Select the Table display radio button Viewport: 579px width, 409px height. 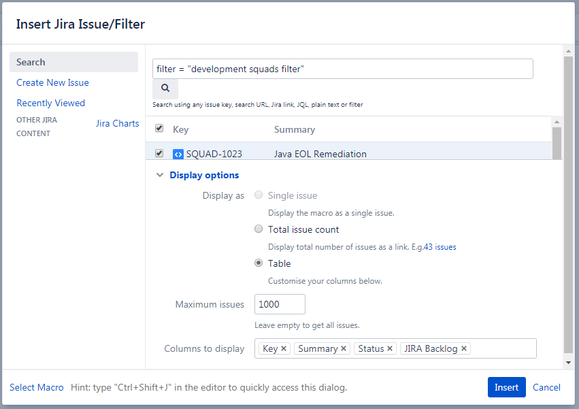258,263
